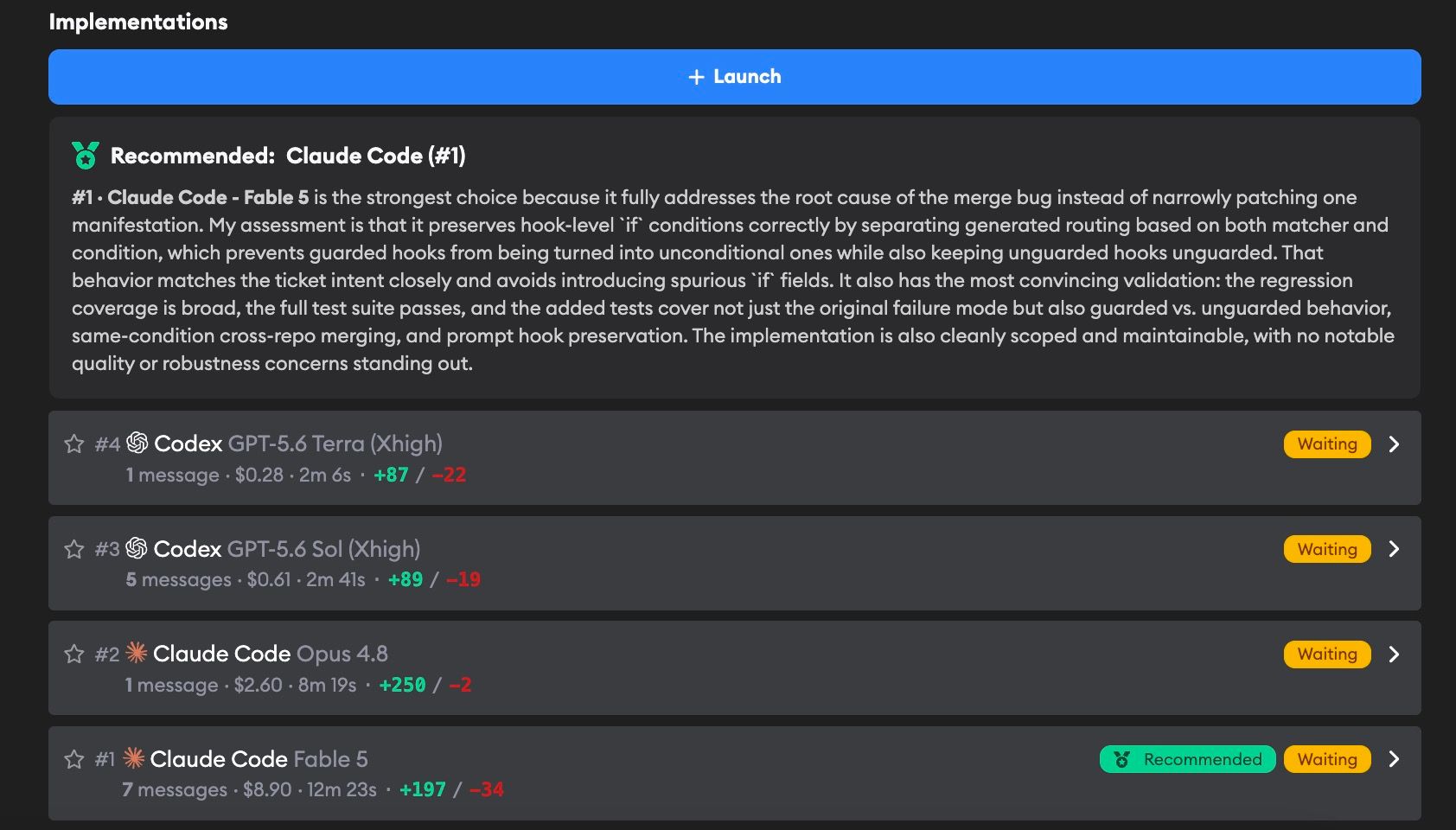Click the '$0.61' cost value

coord(269,579)
